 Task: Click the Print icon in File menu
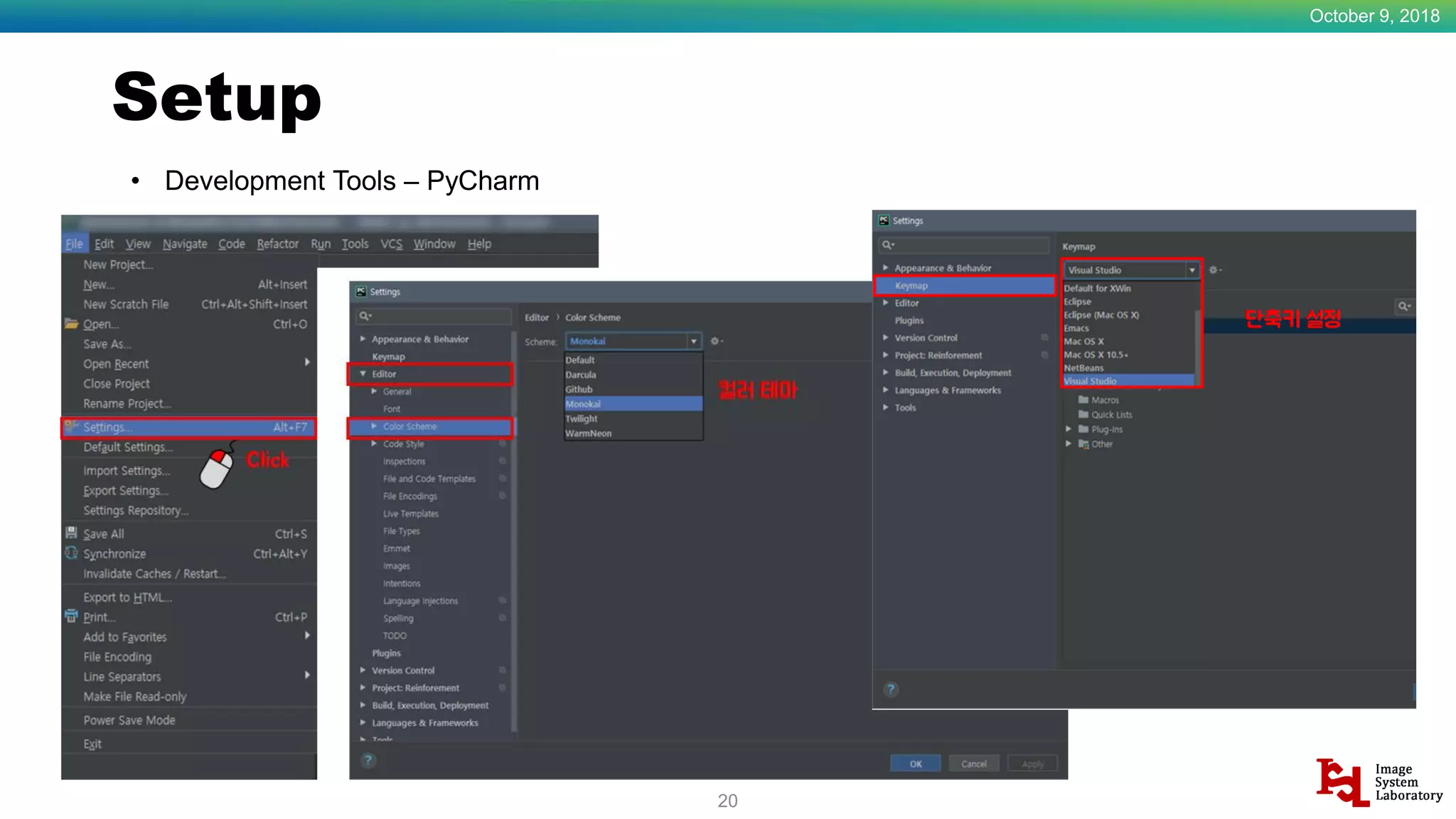[71, 616]
